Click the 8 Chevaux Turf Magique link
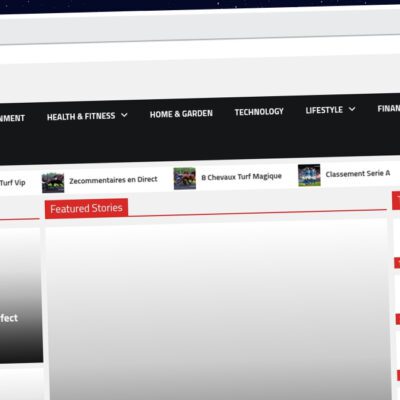The width and height of the screenshot is (400, 400). coord(242,177)
